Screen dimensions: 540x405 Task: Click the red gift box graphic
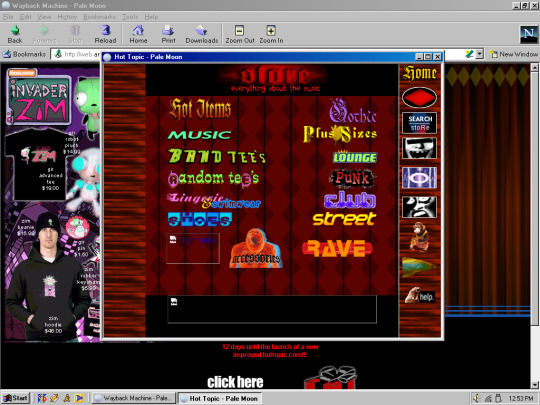point(330,377)
